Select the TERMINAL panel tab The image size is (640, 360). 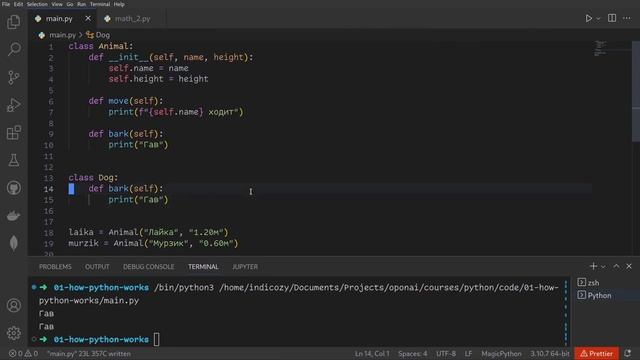pyautogui.click(x=203, y=267)
